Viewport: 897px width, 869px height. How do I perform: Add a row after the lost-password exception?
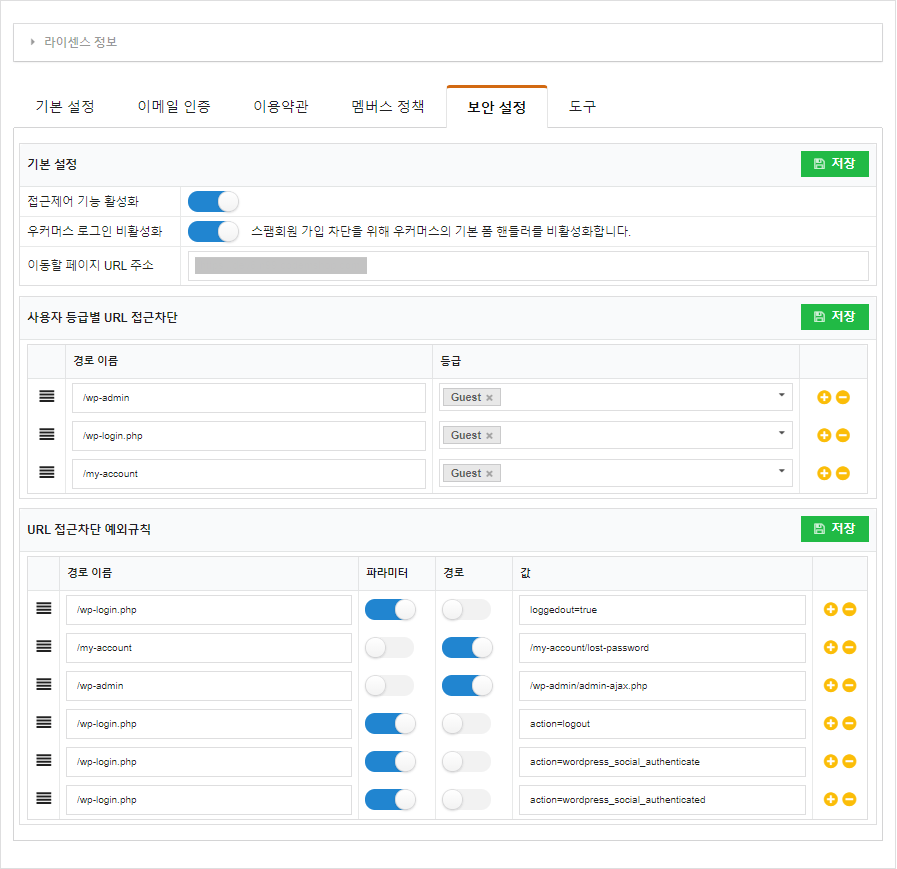[x=831, y=647]
